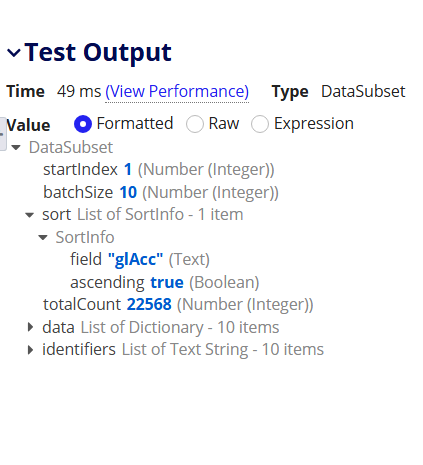Click the DataSubset type label
The width and height of the screenshot is (423, 465).
[x=363, y=91]
